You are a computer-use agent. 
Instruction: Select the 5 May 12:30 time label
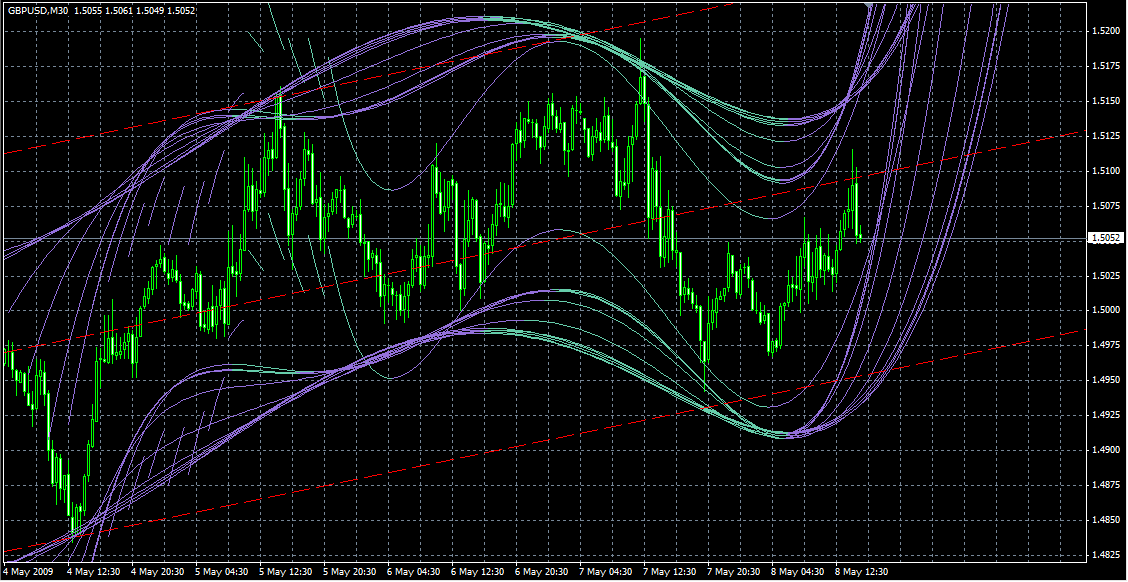tap(286, 572)
